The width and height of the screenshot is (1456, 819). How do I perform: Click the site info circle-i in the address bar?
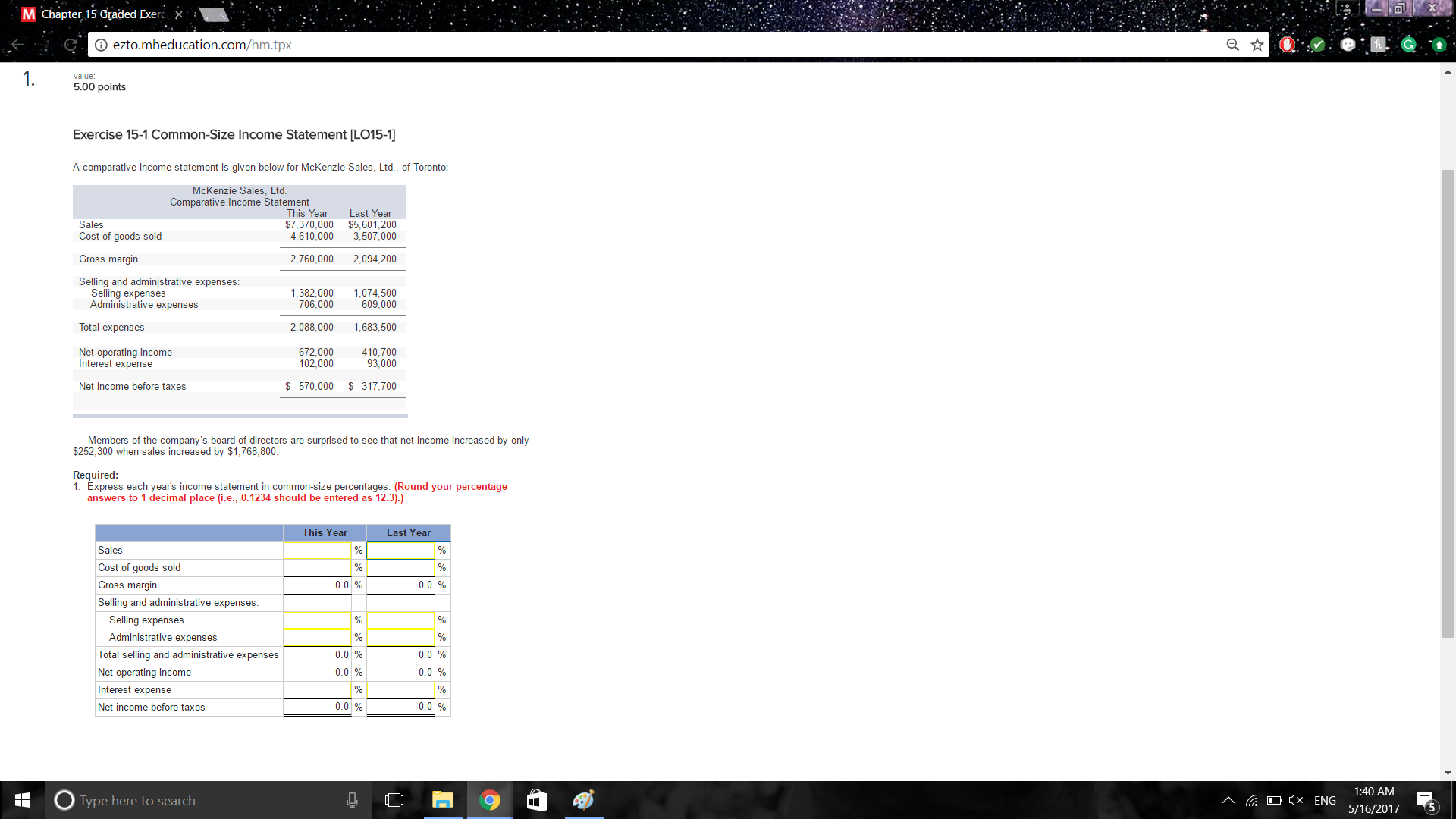tap(101, 45)
